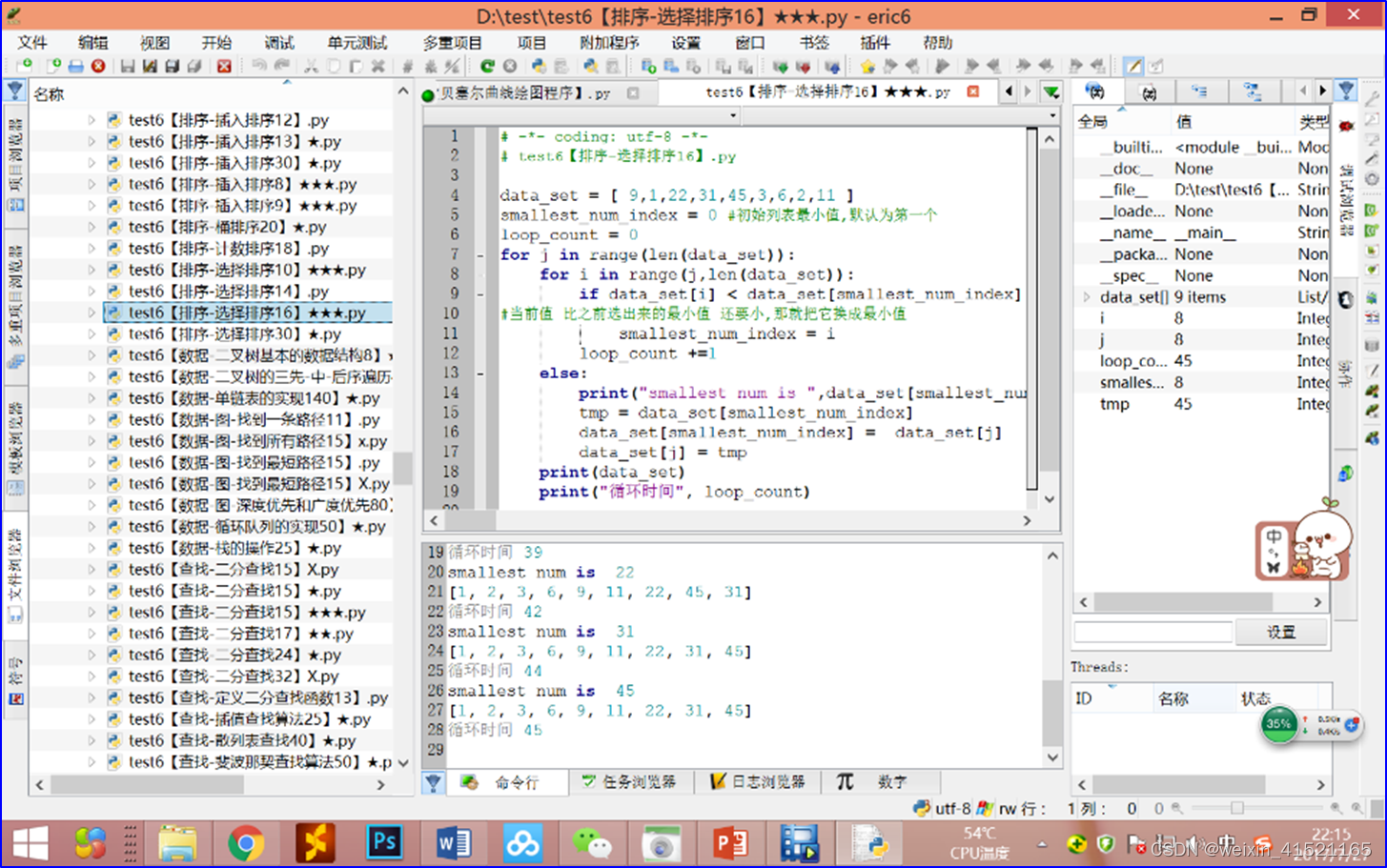
Task: Toggle the bottom panel filter funnel button
Action: [x=434, y=782]
